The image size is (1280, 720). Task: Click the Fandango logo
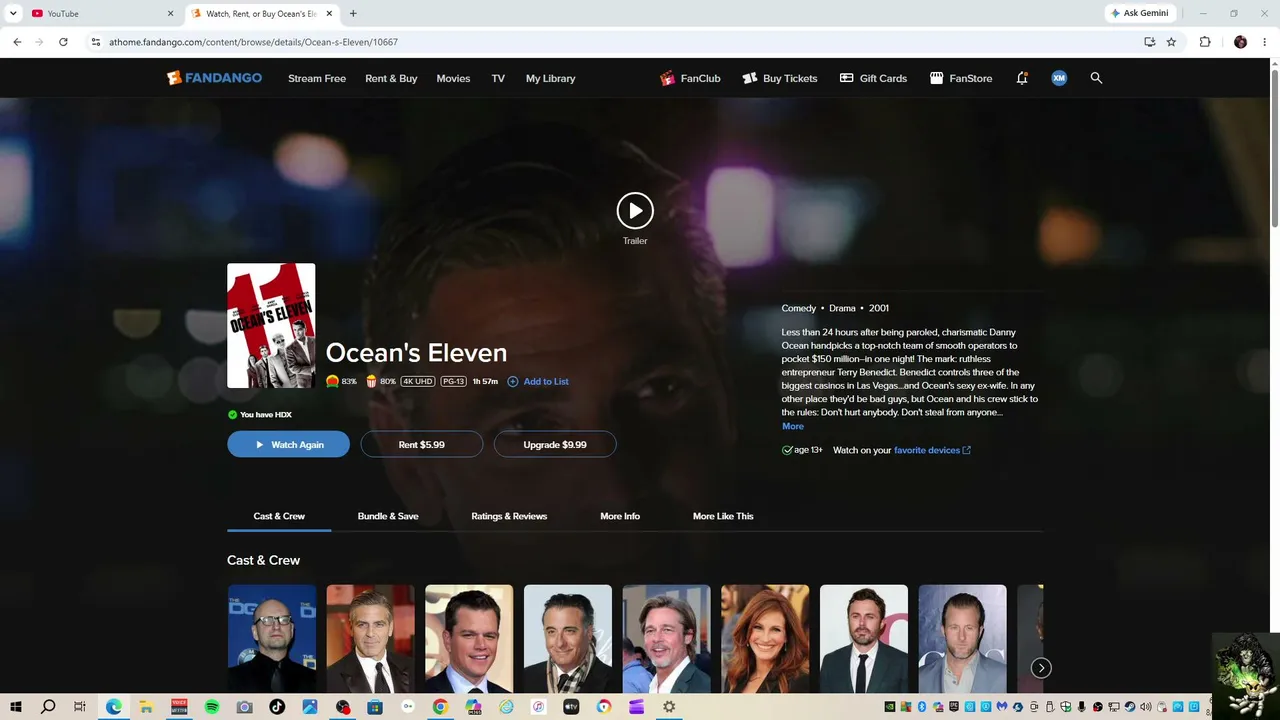215,78
